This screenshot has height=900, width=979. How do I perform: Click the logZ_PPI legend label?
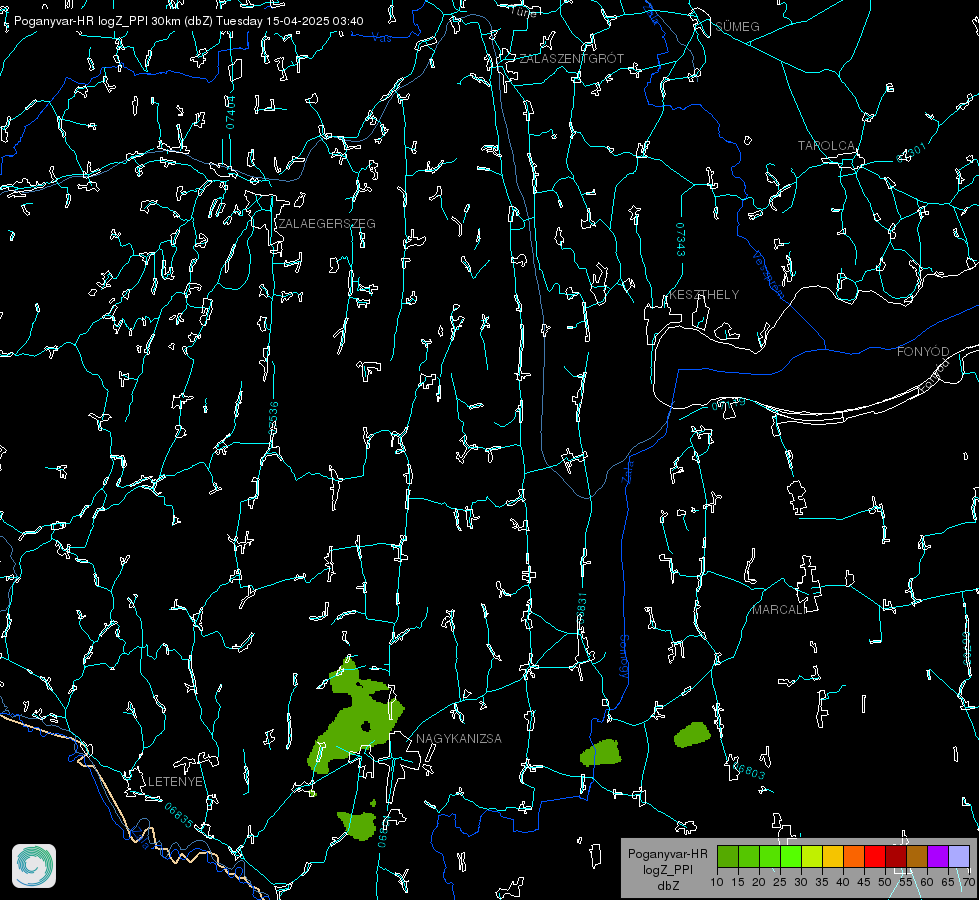667,869
